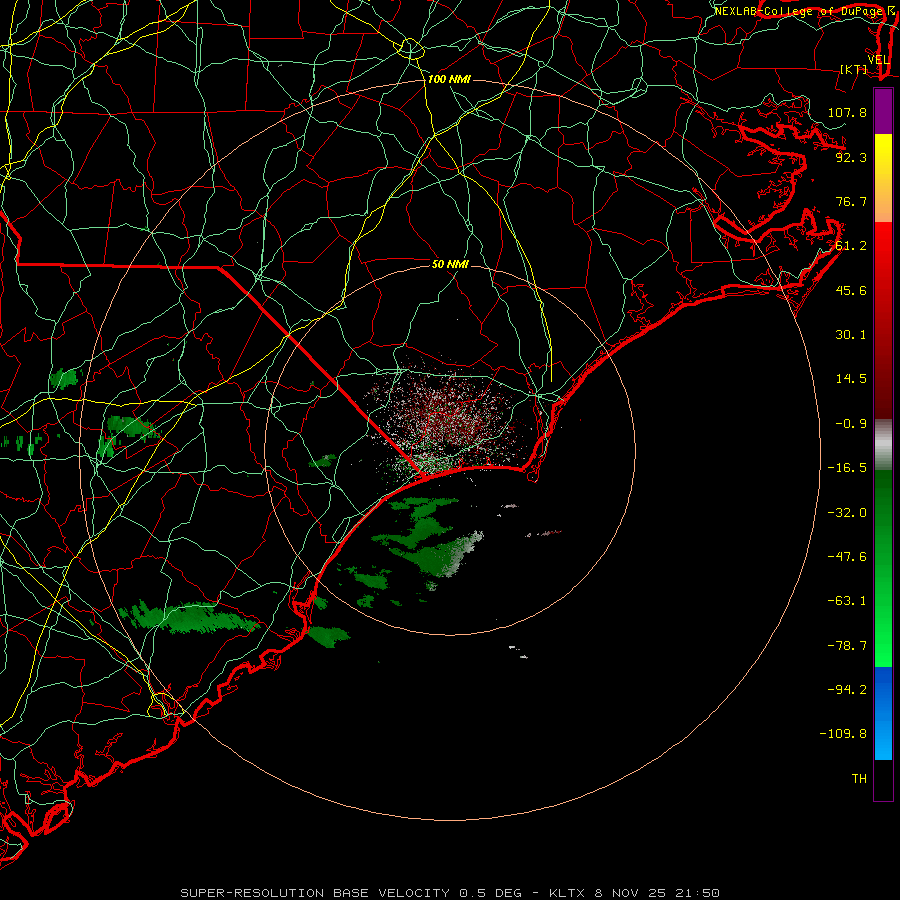
Task: Select the 107.8 velocity scale value
Action: (x=847, y=112)
